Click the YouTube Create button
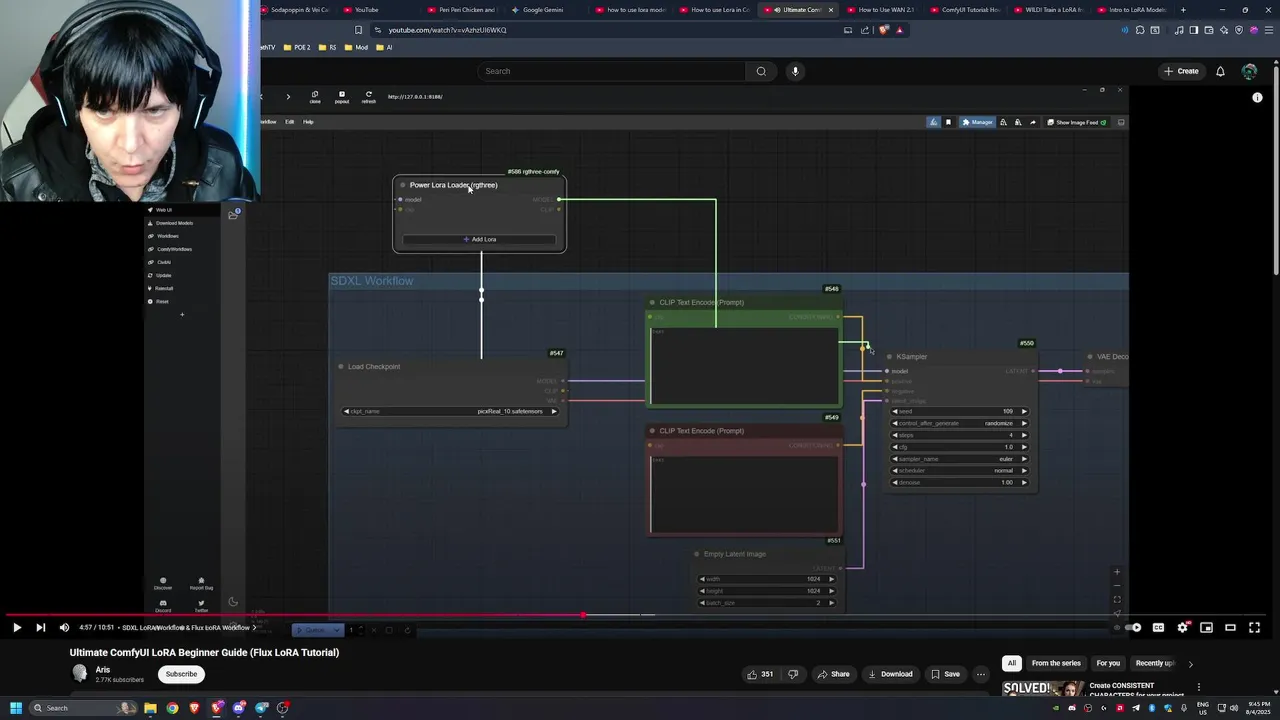The width and height of the screenshot is (1280, 720). coord(1181,71)
